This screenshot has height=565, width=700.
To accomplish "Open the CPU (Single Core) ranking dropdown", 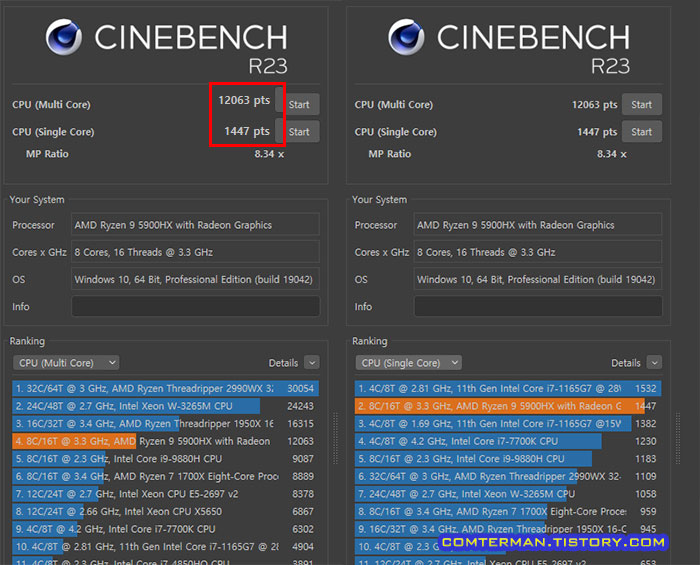I will coord(408,363).
